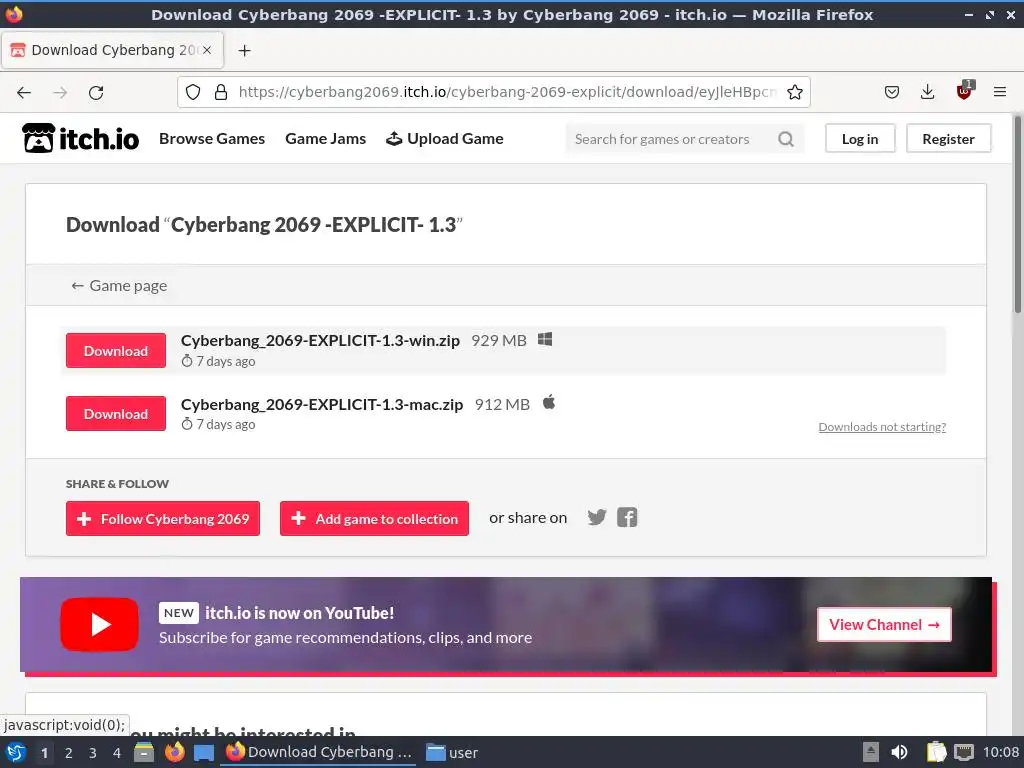
Task: Open the file manager taskbar launcher
Action: pos(144,752)
